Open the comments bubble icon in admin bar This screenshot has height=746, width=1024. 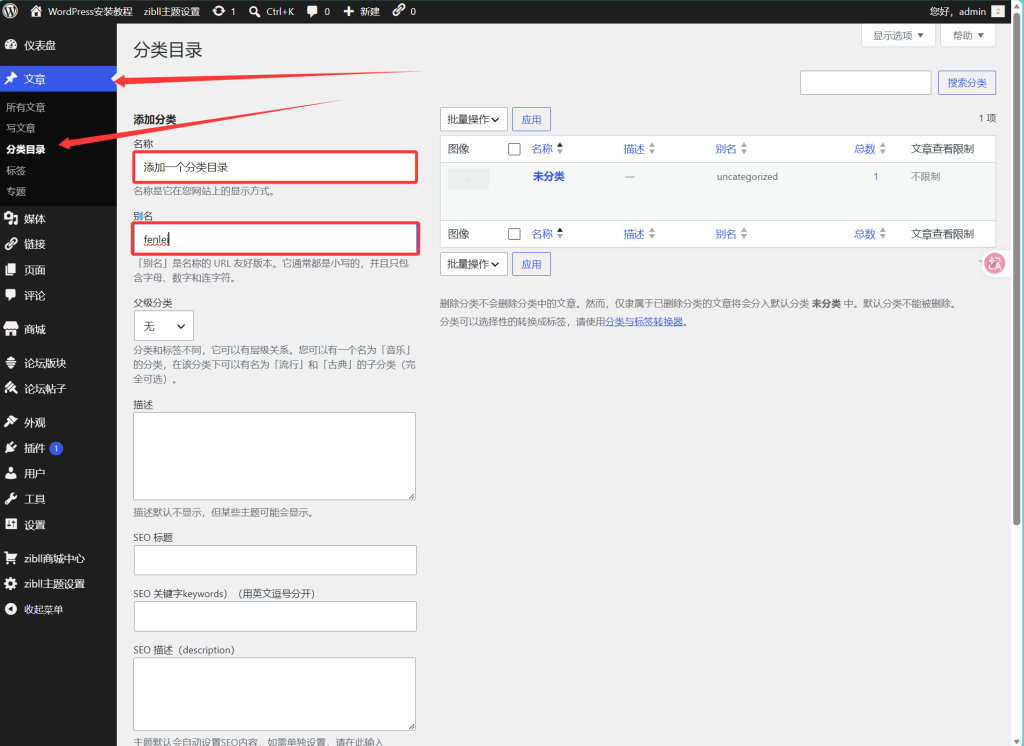tap(313, 11)
